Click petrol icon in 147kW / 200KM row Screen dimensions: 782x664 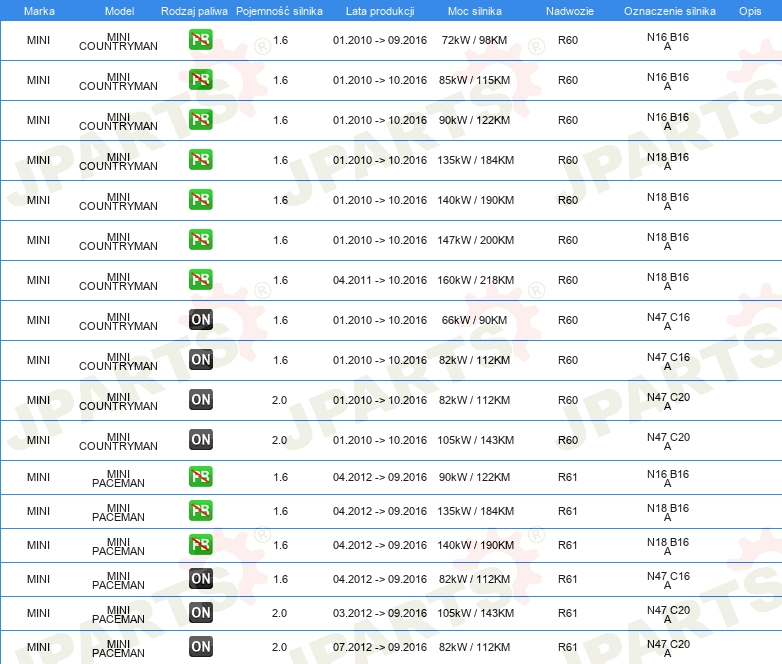(200, 239)
